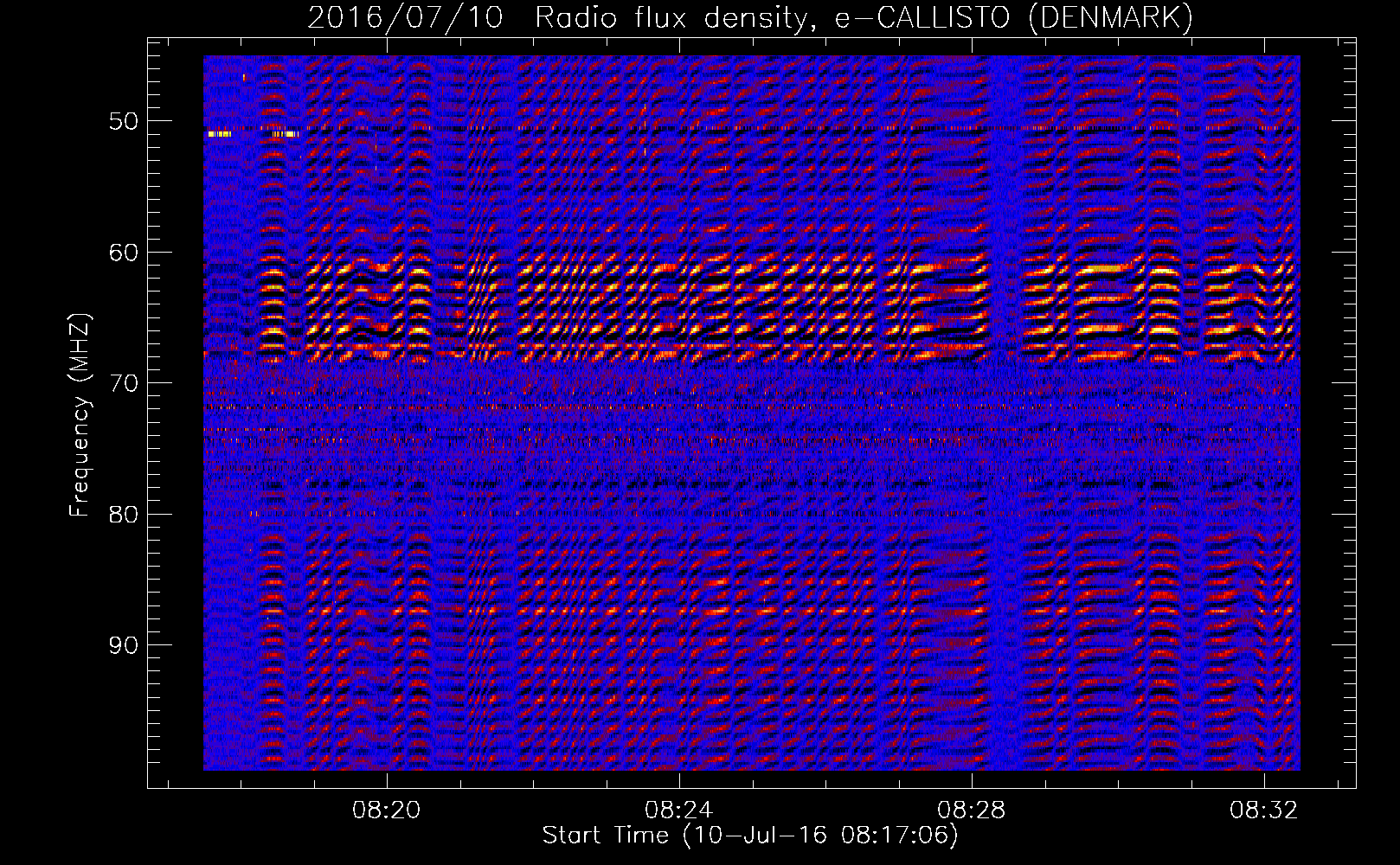Click the 'Frequency (MHZ)' axis label

point(80,415)
